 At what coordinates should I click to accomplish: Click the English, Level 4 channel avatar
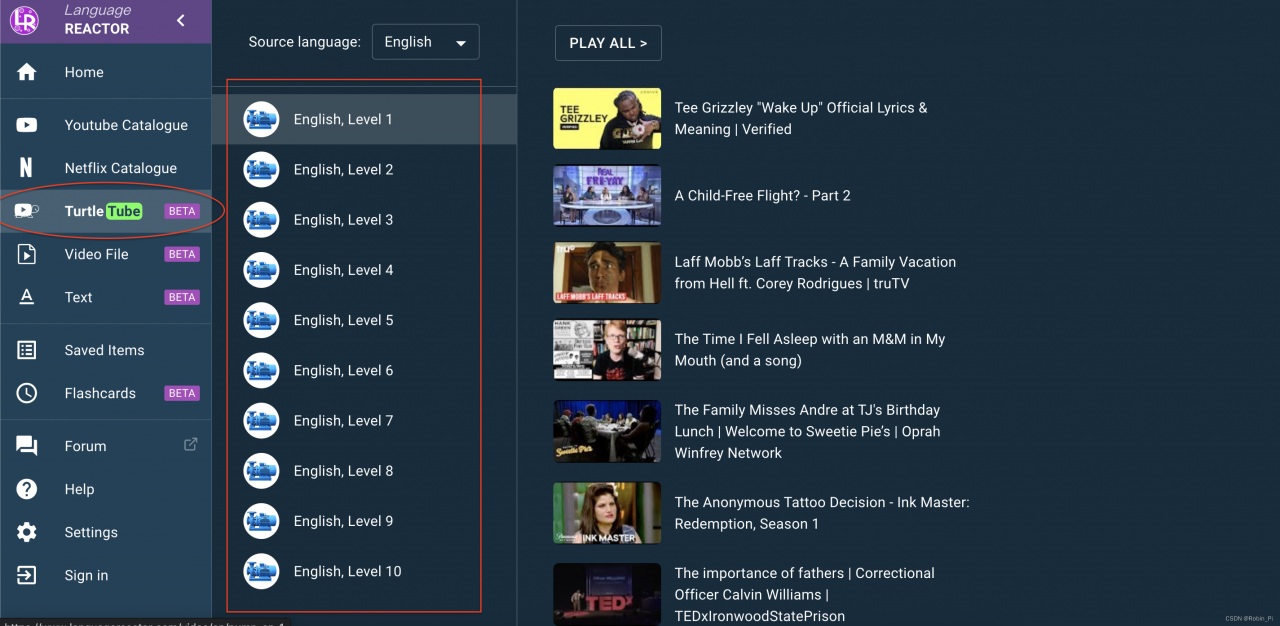pyautogui.click(x=261, y=270)
